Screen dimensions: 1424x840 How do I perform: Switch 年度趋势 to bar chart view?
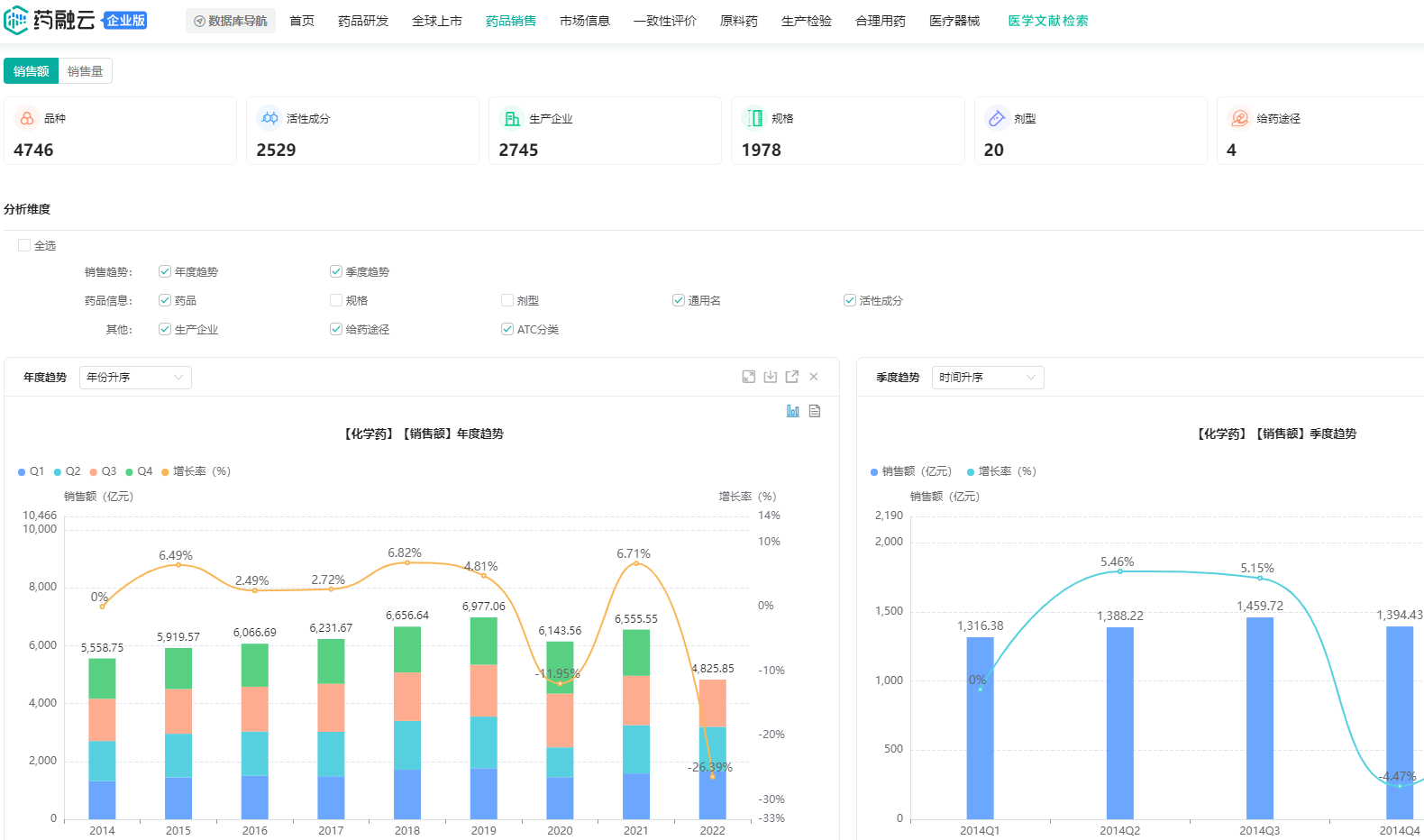pyautogui.click(x=793, y=411)
